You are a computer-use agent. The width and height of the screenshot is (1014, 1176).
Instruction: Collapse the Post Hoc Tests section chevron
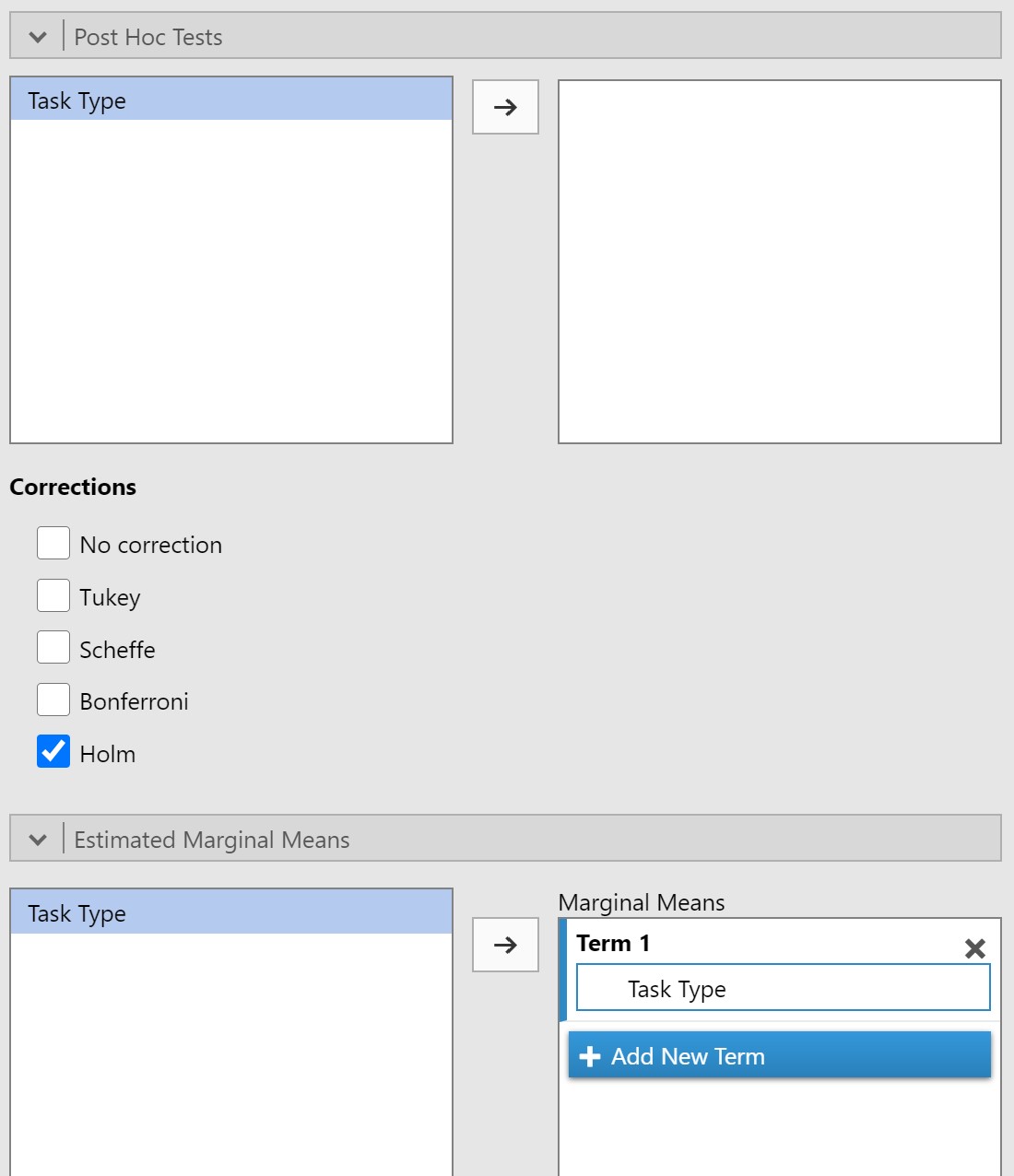click(x=38, y=37)
